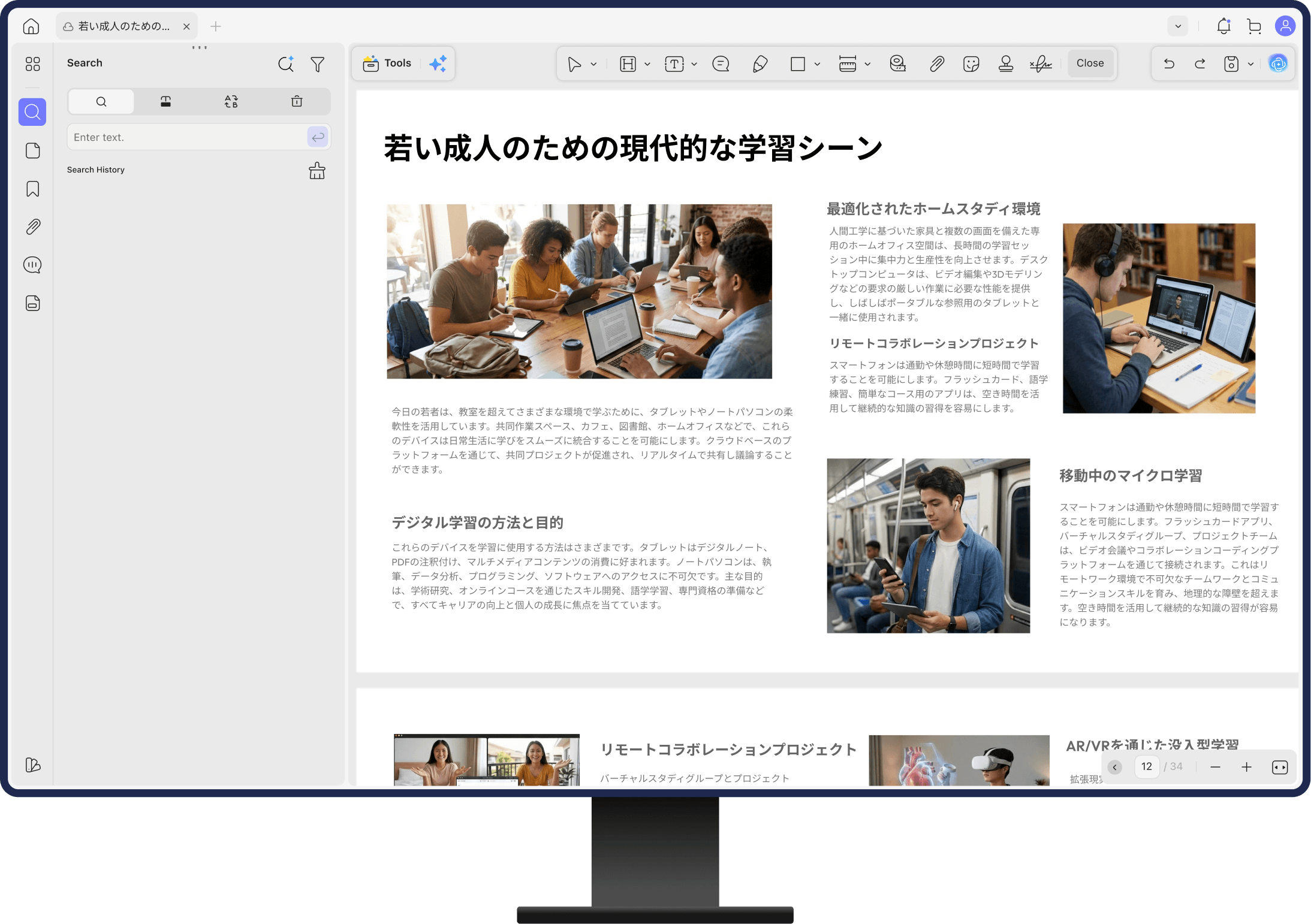The height and width of the screenshot is (924, 1311).
Task: Clear search history with broom icon
Action: tap(317, 171)
